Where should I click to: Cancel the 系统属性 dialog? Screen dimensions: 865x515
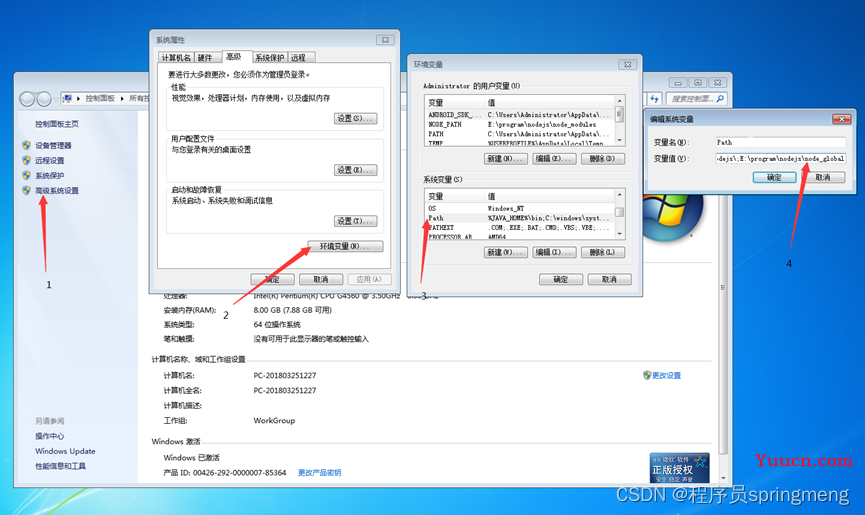[321, 280]
